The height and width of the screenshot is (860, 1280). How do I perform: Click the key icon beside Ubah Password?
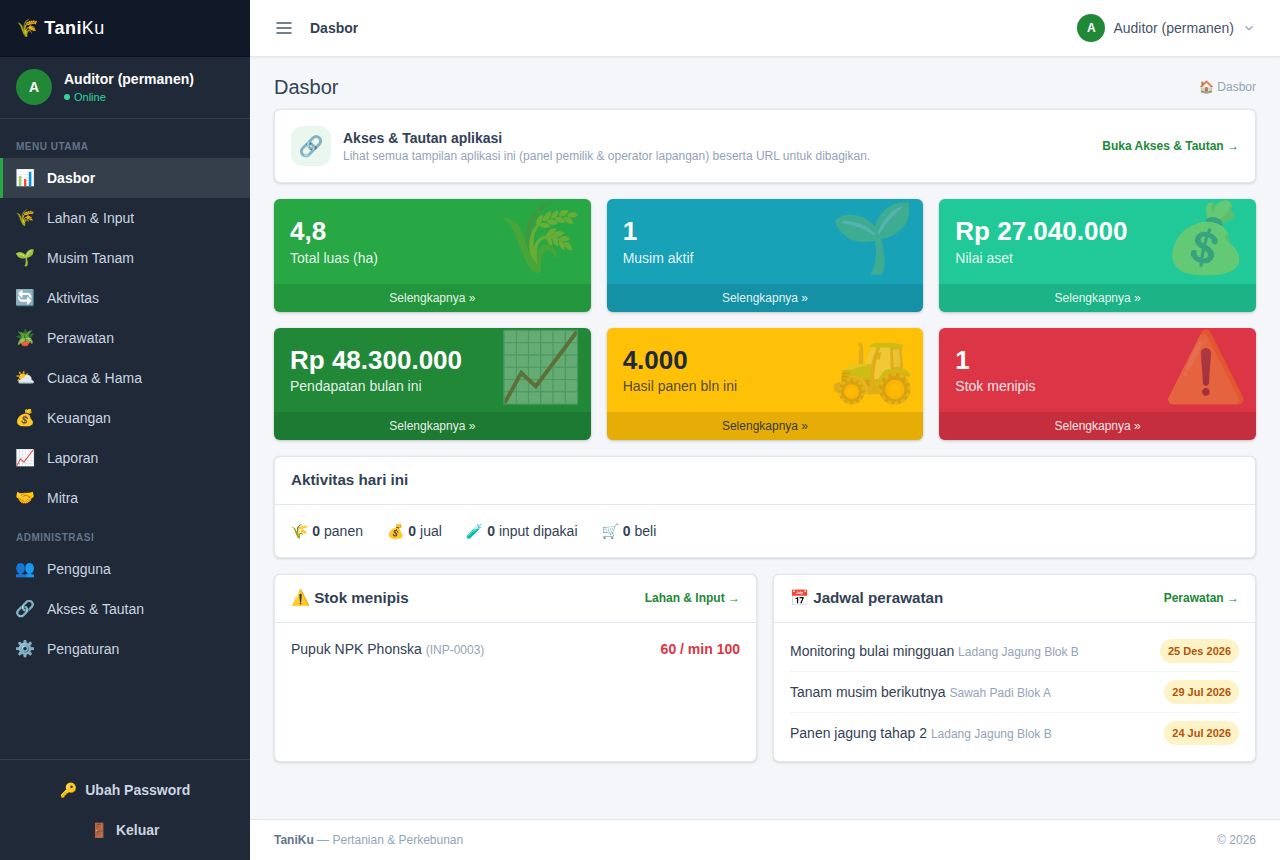68,790
